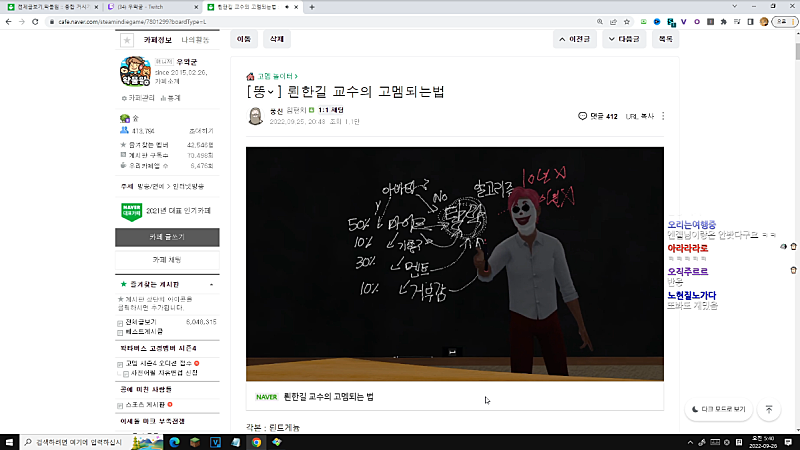The image size is (800, 450).
Task: Open the 통계 statistics link
Action: tap(171, 98)
